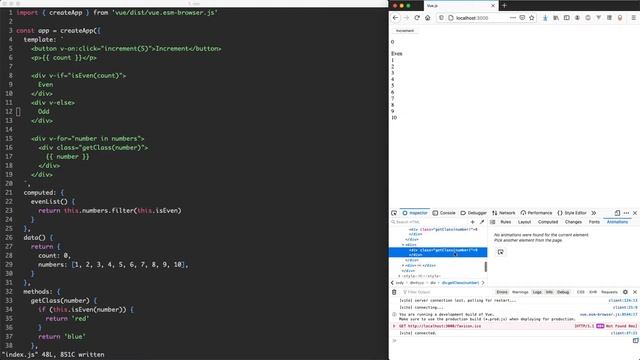Image resolution: width=640 pixels, height=360 pixels.
Task: Toggle the Warnings console filter
Action: [520, 292]
